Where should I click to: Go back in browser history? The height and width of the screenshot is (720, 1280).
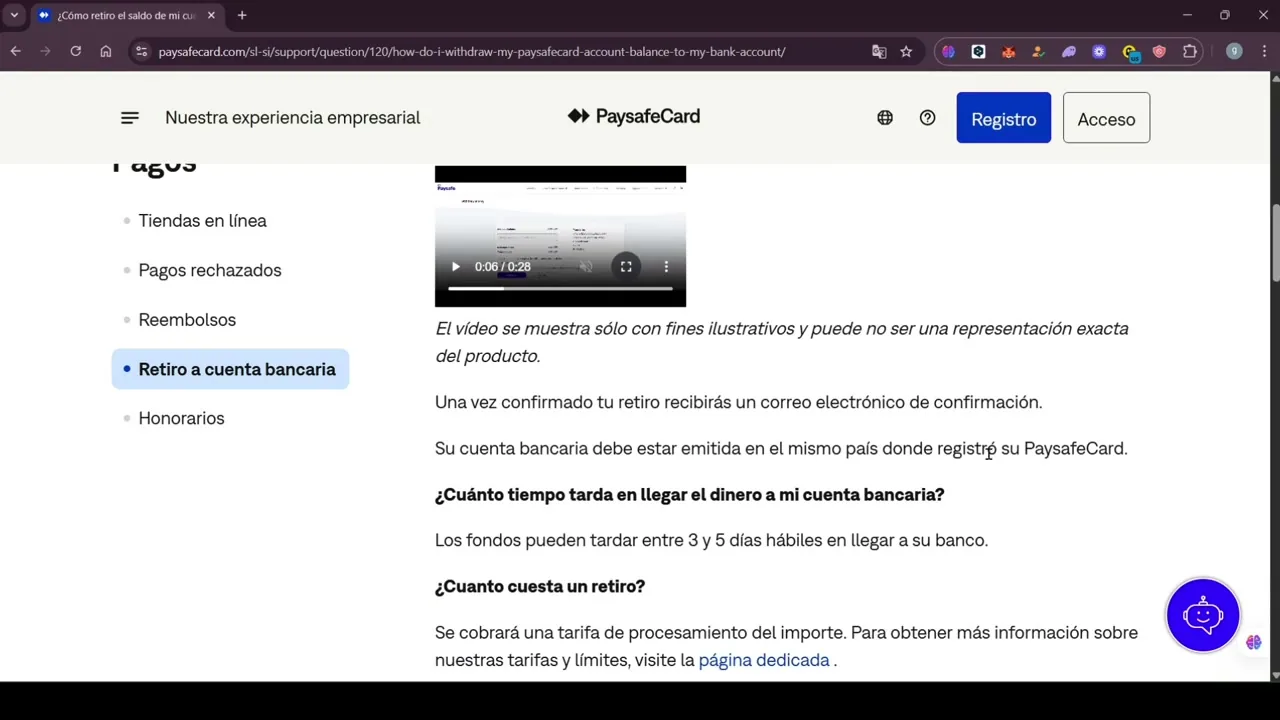[15, 51]
